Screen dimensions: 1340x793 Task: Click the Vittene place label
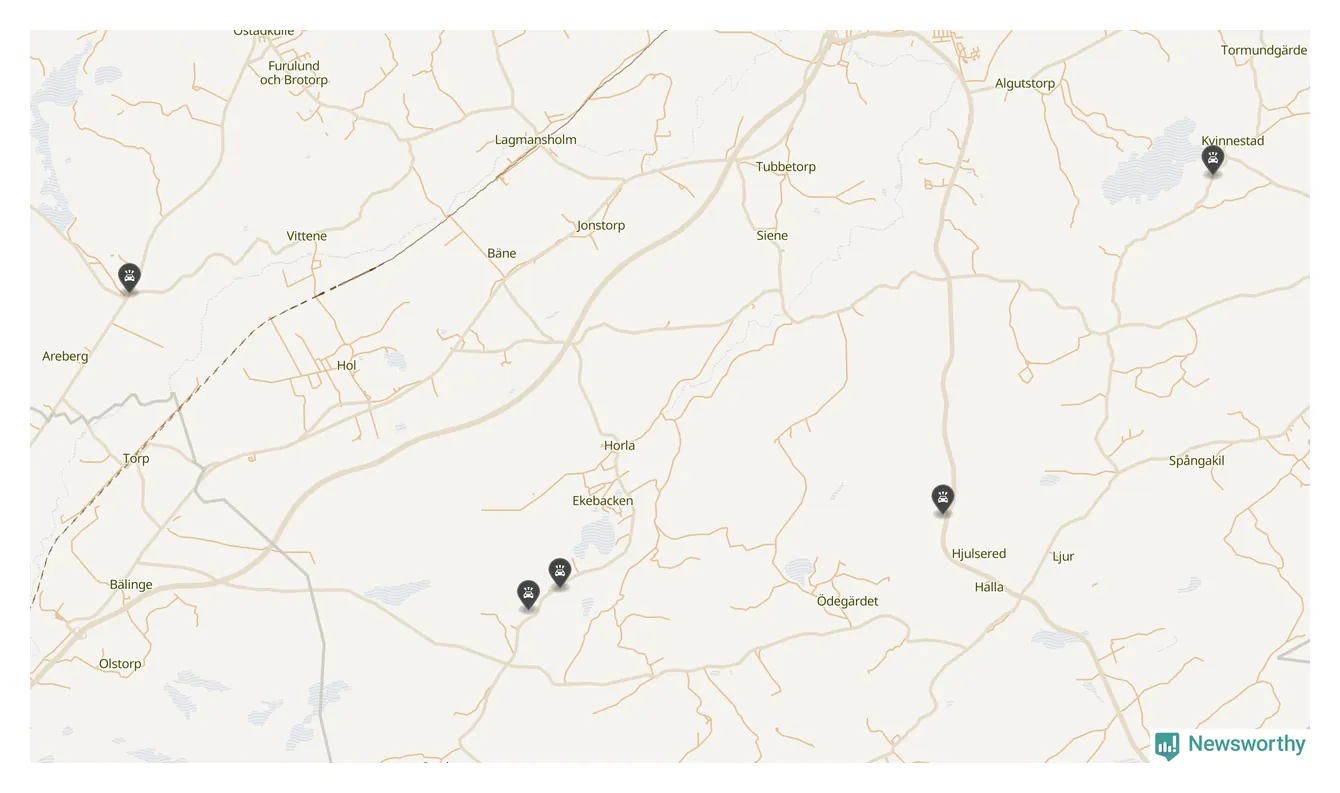pyautogui.click(x=307, y=237)
